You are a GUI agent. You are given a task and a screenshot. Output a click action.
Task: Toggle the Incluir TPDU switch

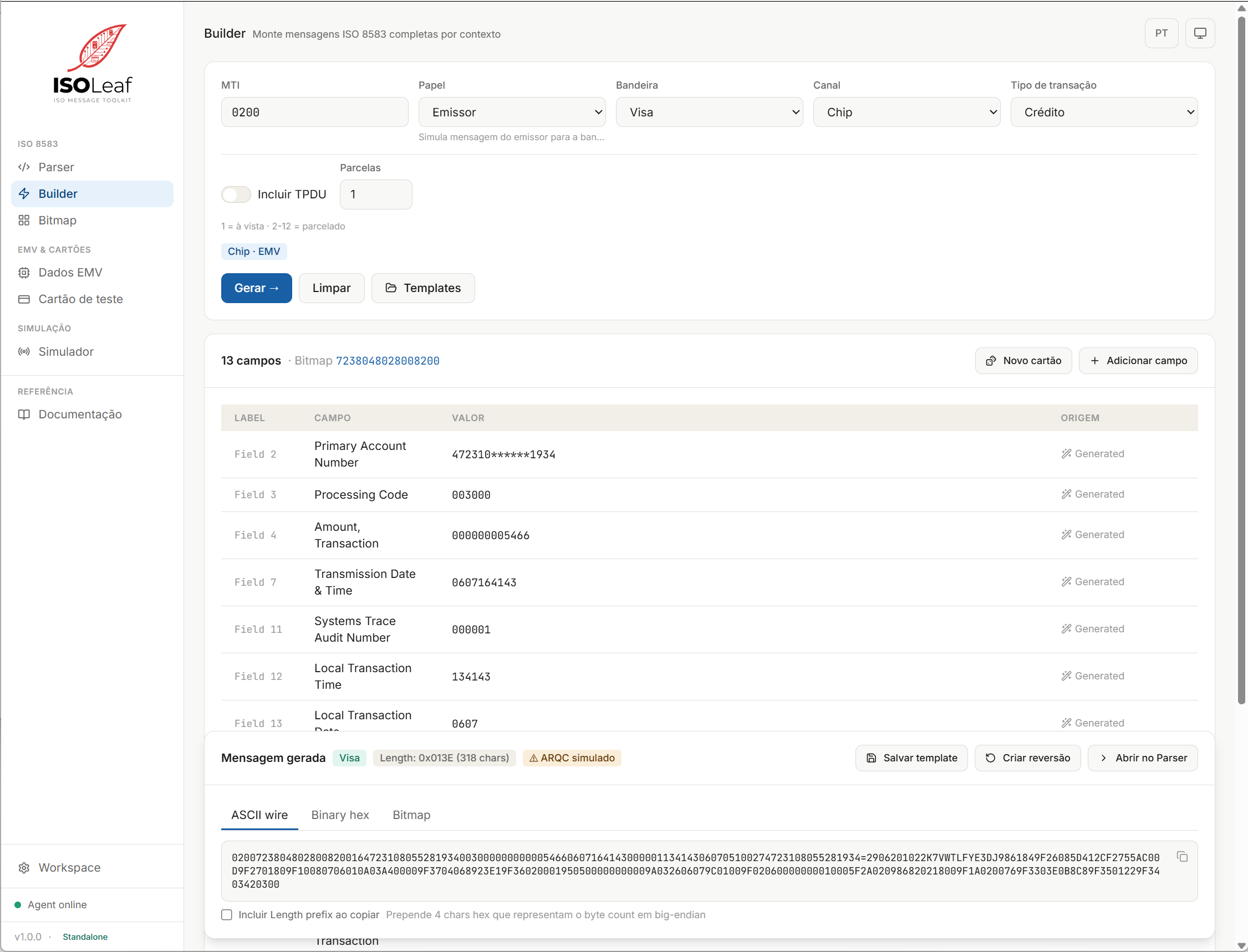pos(236,195)
